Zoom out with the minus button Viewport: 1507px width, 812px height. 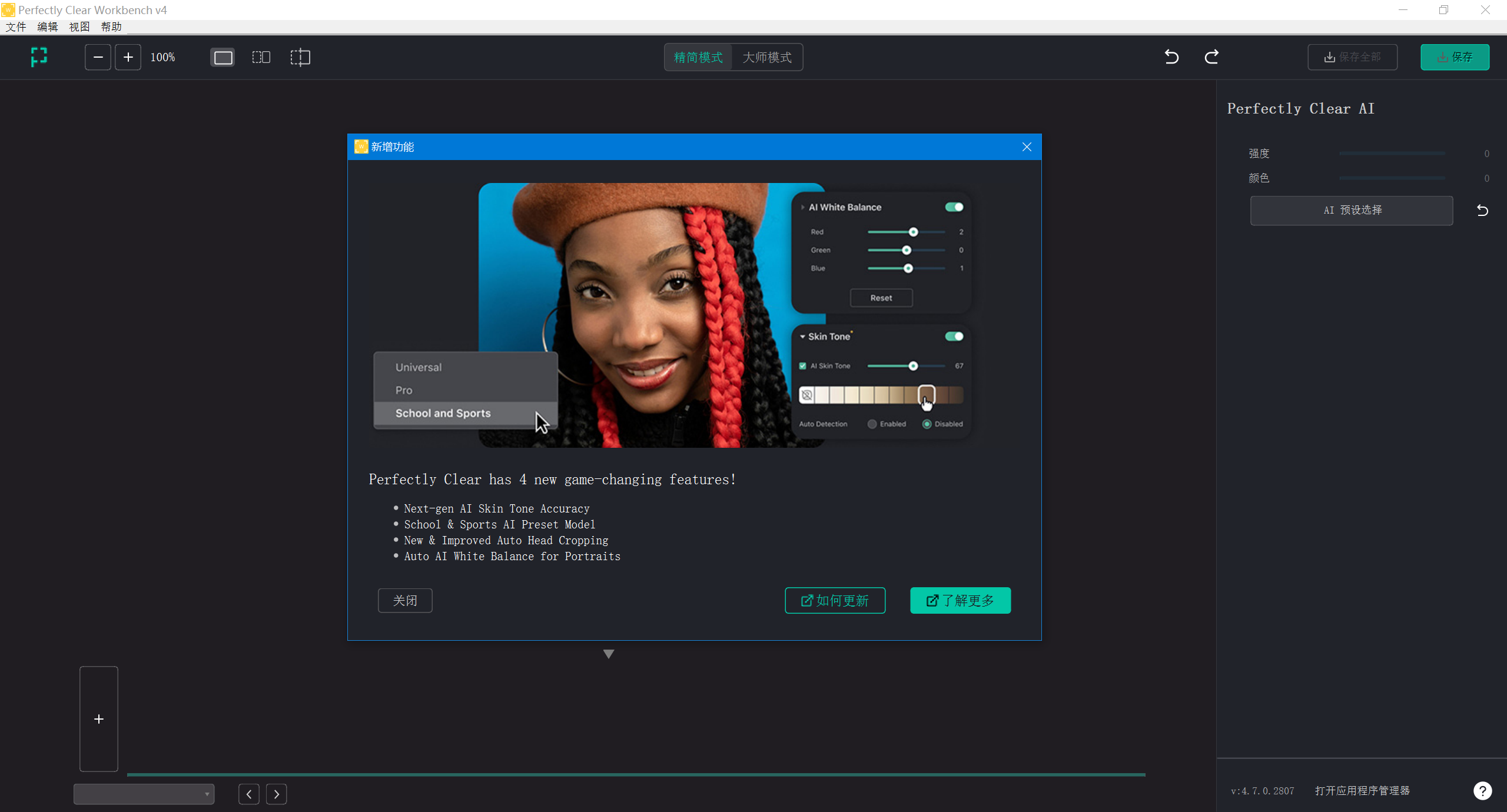tap(98, 57)
